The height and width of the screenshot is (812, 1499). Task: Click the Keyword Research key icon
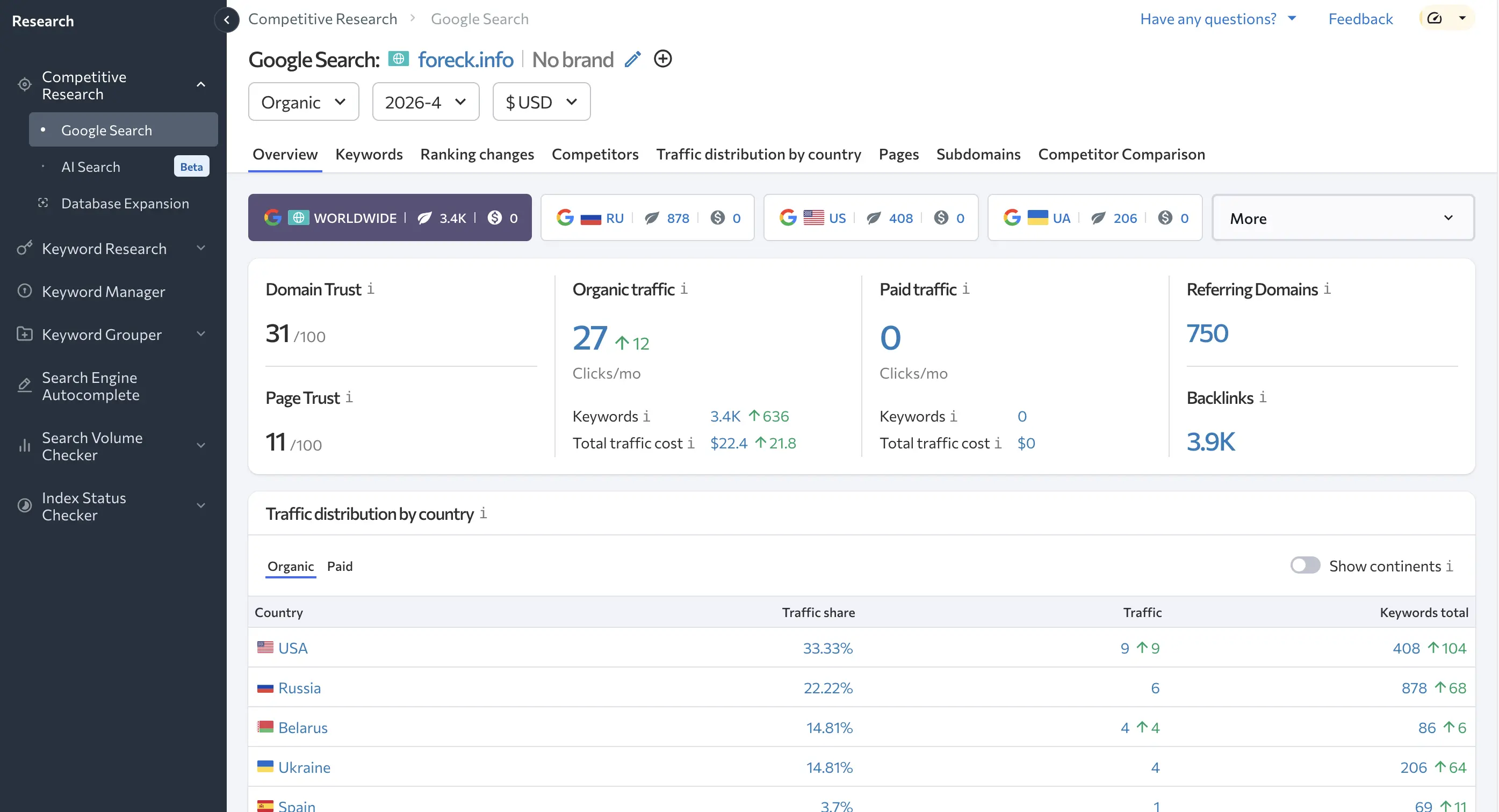tap(24, 248)
